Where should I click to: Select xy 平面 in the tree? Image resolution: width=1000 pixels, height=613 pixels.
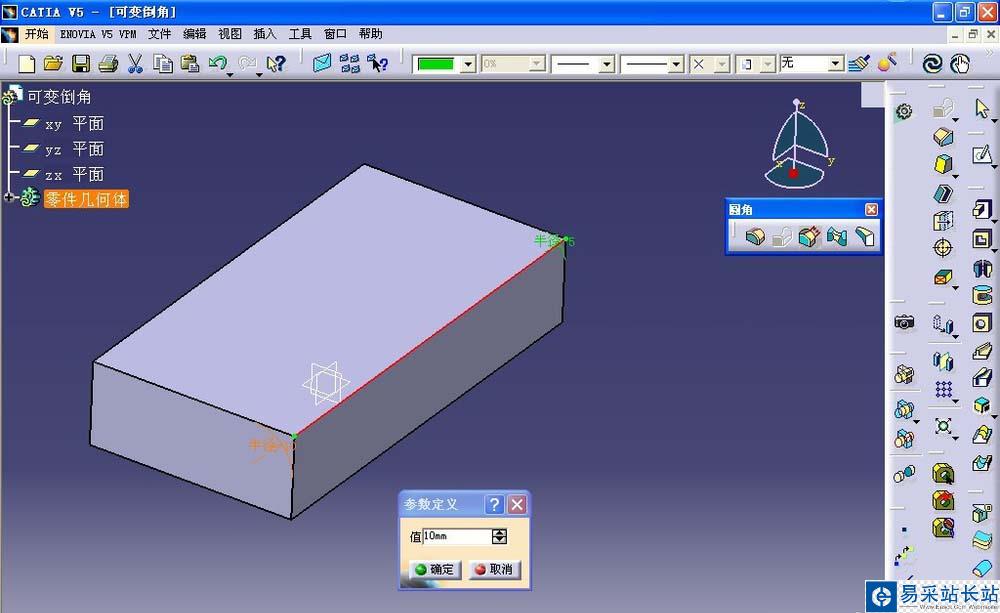(74, 123)
